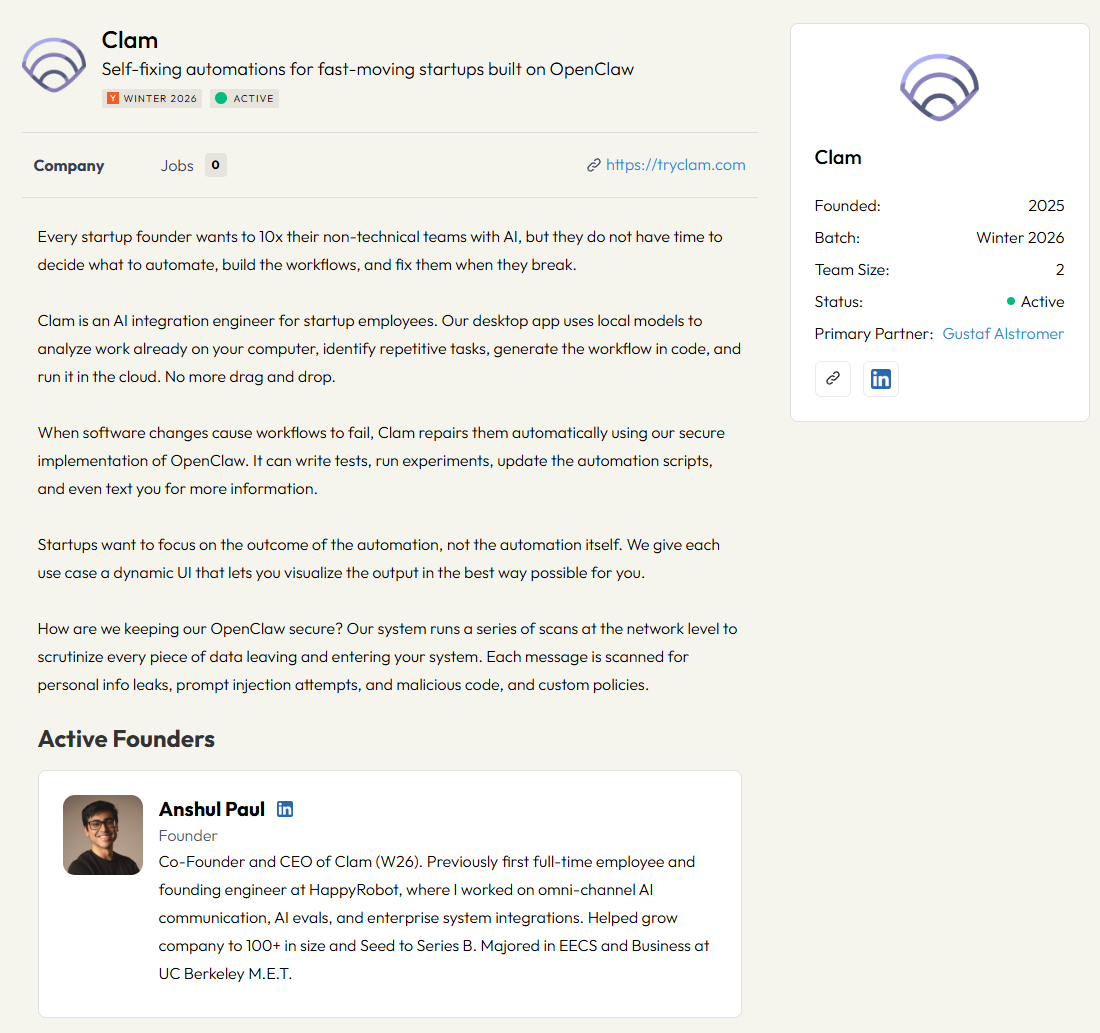Click the Y Combinator Winter 2026 badge
Viewport: 1100px width, 1033px height.
152,99
